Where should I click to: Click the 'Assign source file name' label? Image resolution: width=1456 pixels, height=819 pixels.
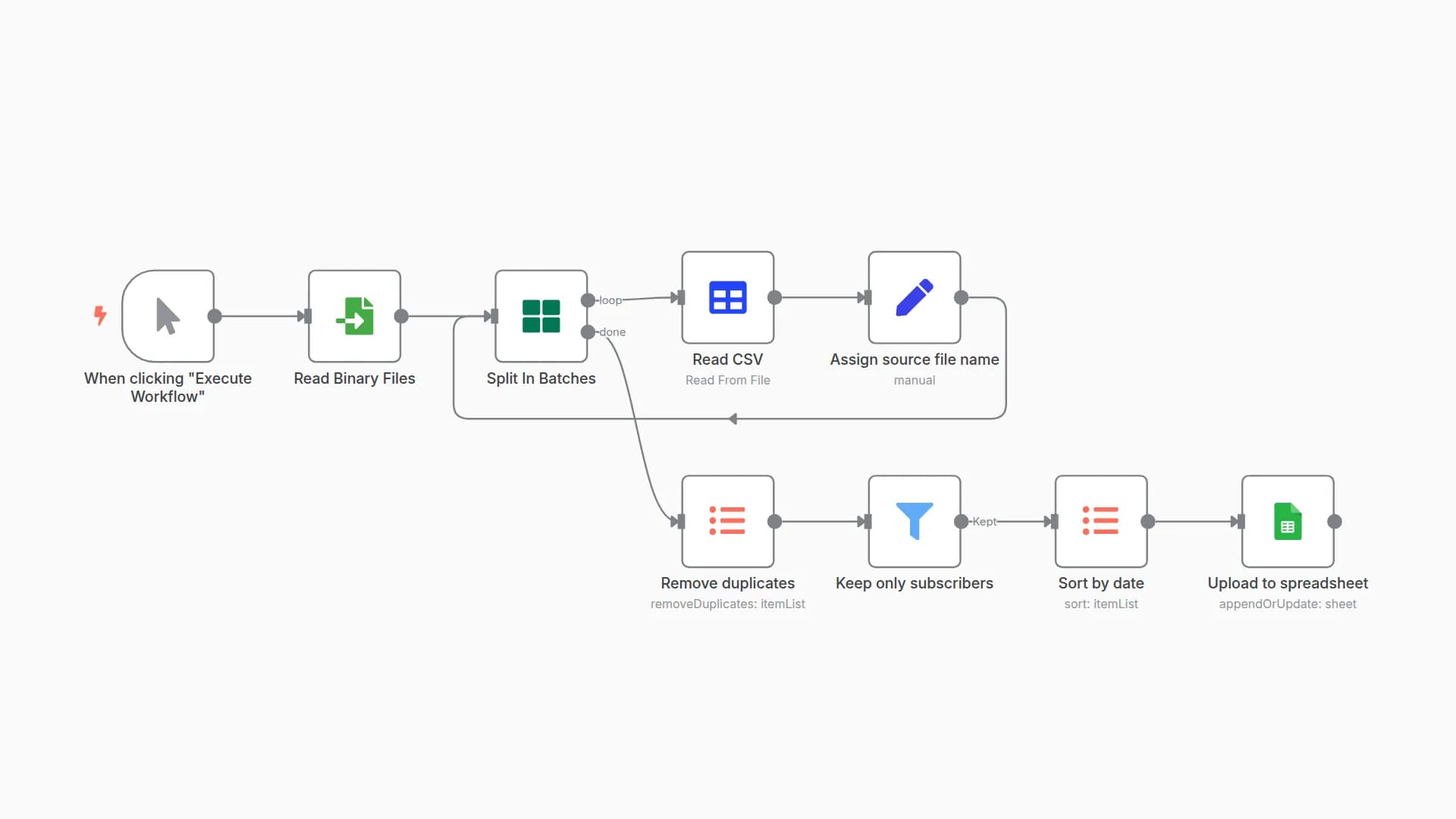pos(914,359)
